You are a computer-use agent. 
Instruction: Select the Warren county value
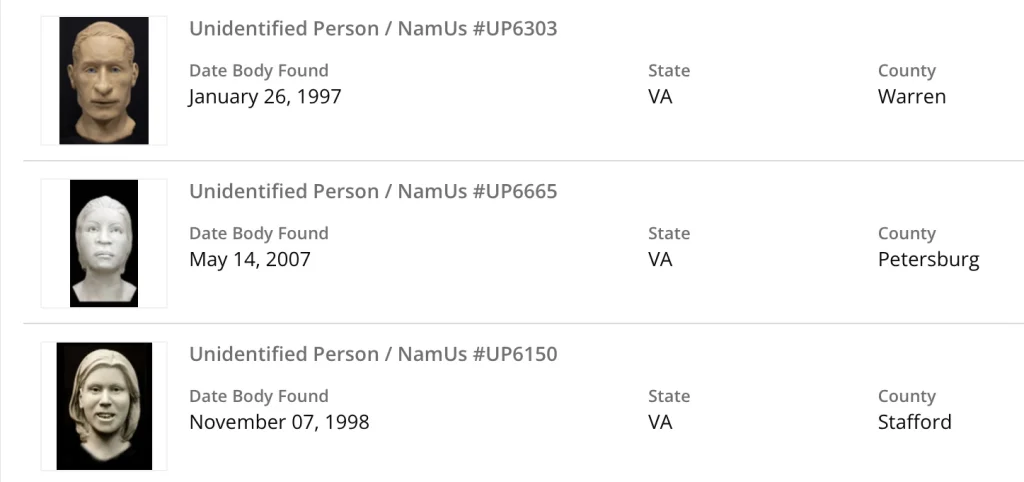coord(911,97)
